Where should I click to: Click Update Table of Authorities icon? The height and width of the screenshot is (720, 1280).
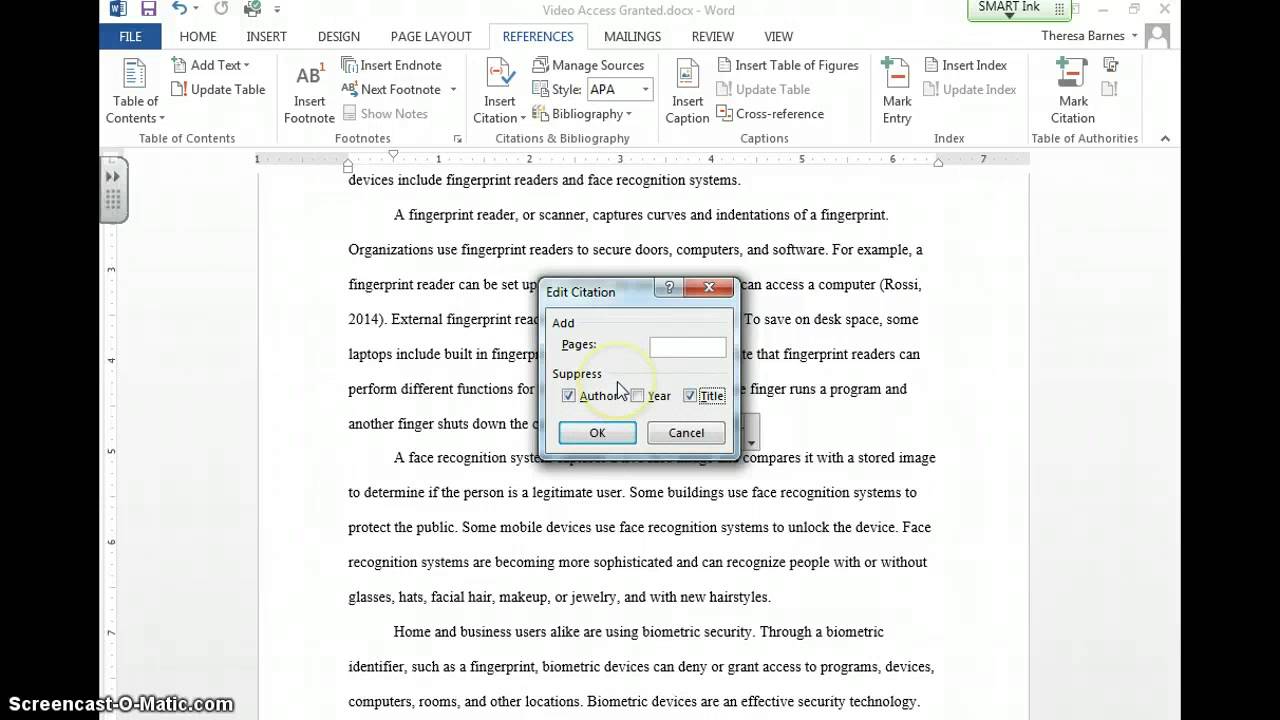(1109, 89)
